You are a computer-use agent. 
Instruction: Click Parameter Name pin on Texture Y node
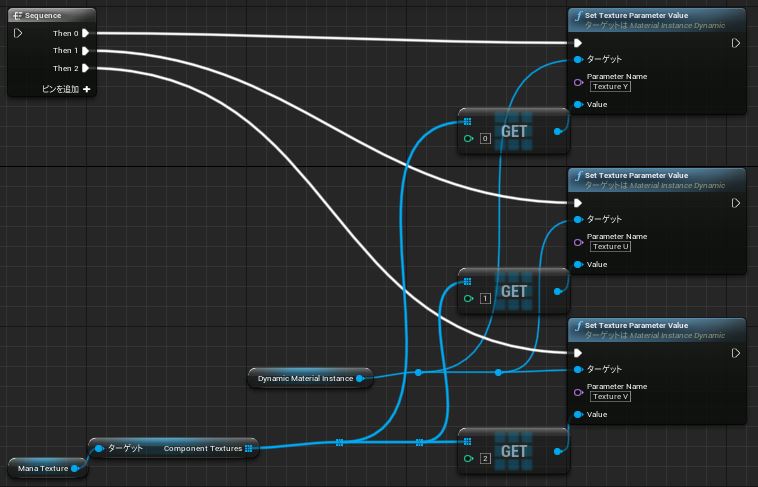click(x=578, y=82)
